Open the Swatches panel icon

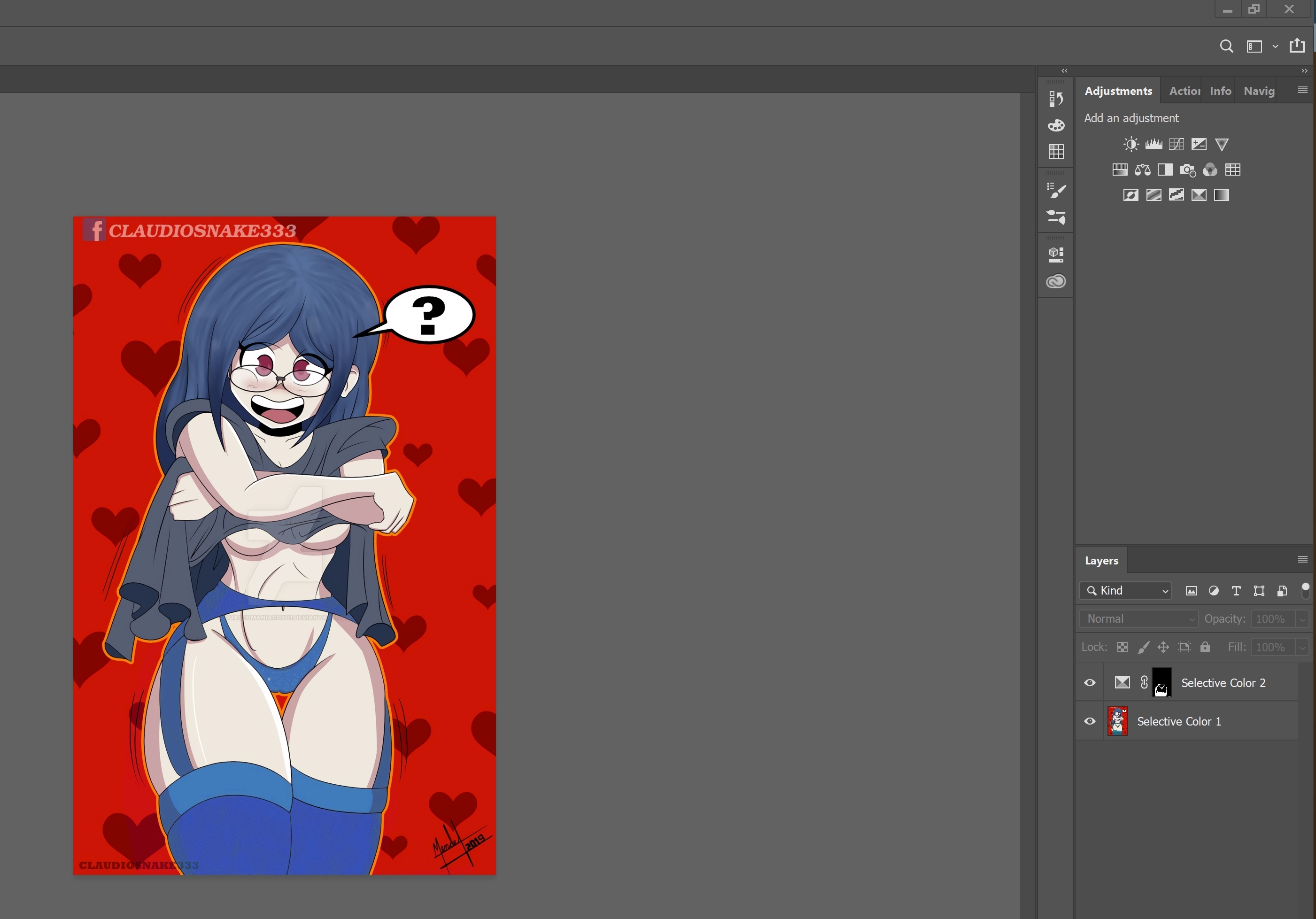click(1056, 152)
